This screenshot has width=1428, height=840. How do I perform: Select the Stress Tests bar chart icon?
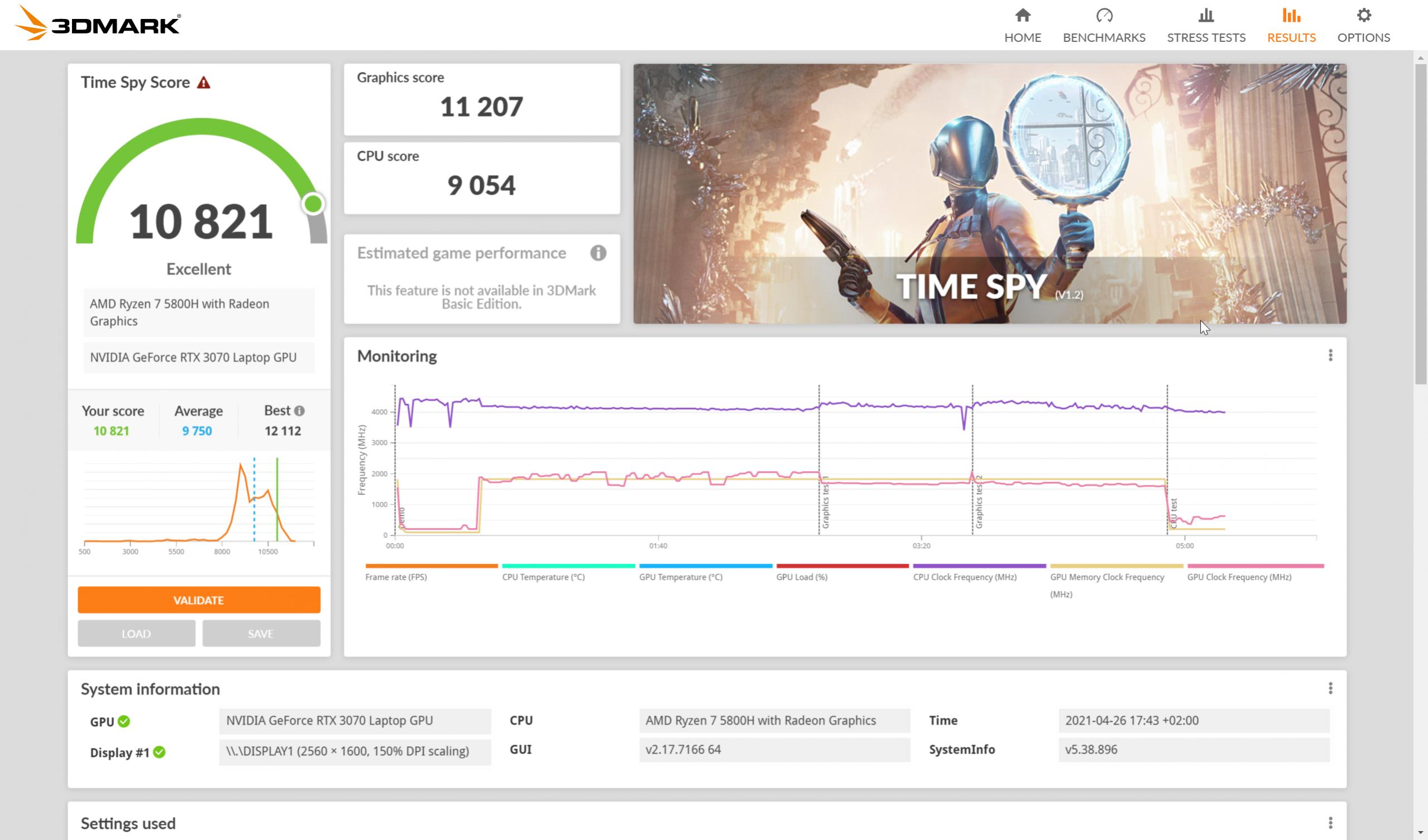point(1206,15)
